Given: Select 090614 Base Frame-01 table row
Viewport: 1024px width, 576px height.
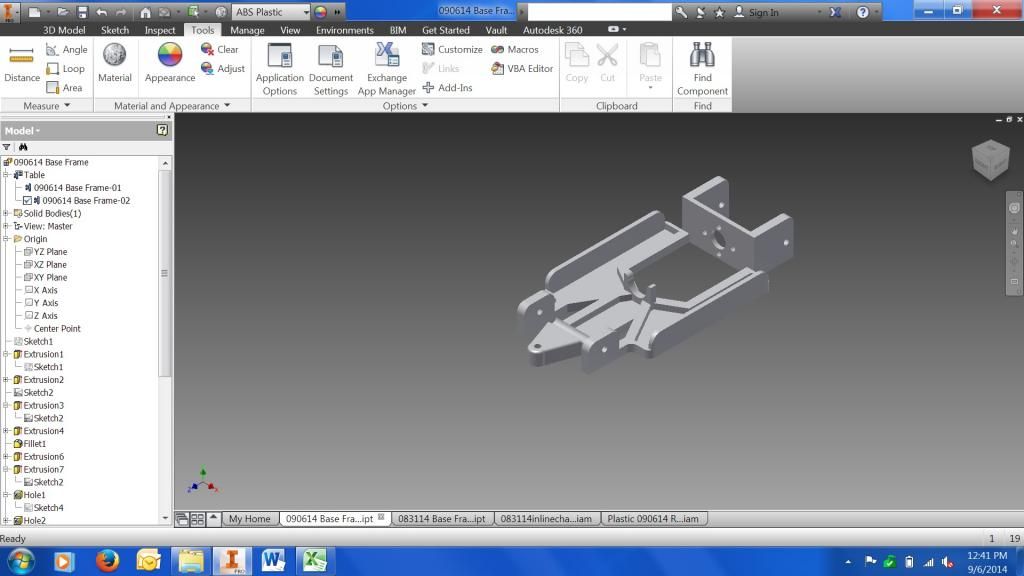Looking at the screenshot, I should coord(72,187).
